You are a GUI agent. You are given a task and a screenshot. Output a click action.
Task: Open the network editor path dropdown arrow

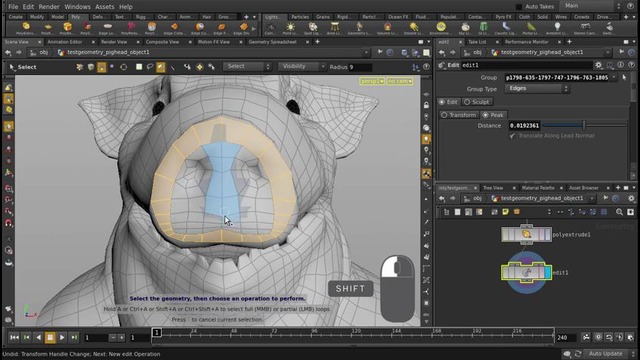coord(591,198)
